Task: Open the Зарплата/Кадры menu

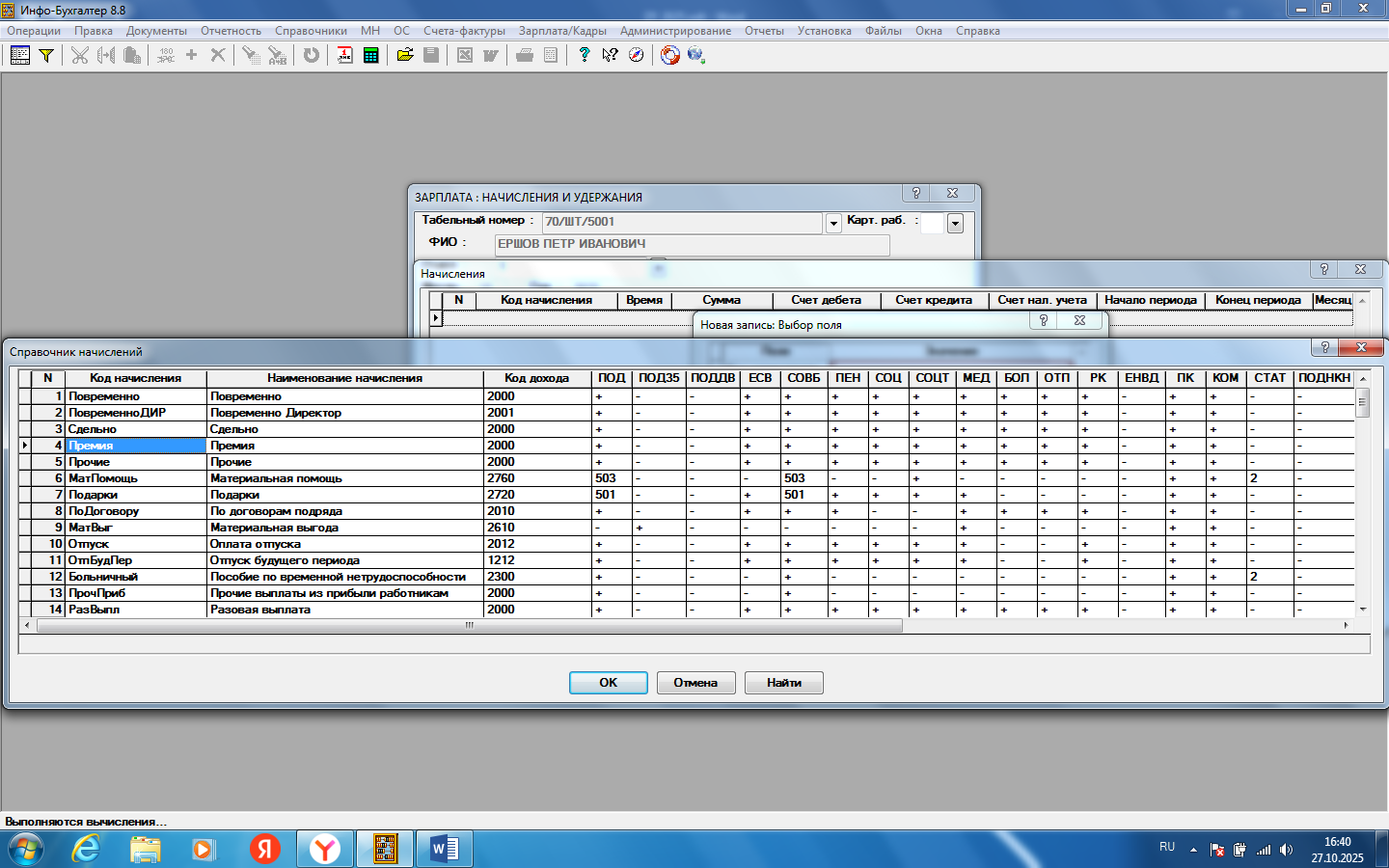Action: [x=562, y=31]
